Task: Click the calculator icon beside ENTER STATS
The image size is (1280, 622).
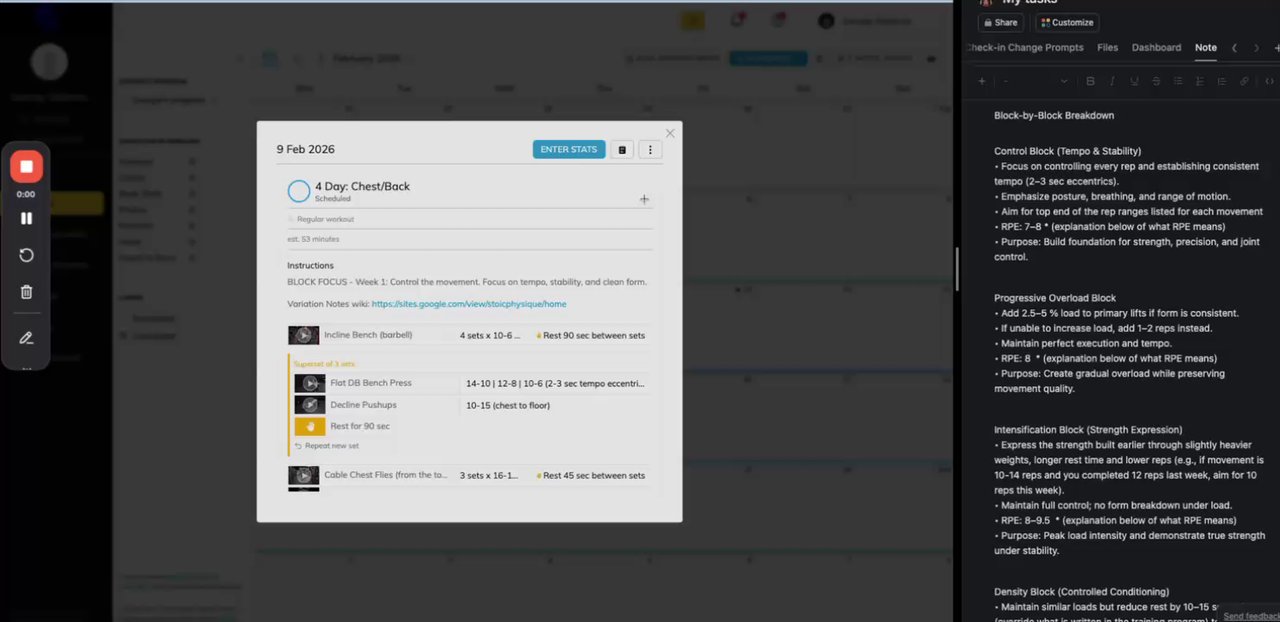Action: 622,150
